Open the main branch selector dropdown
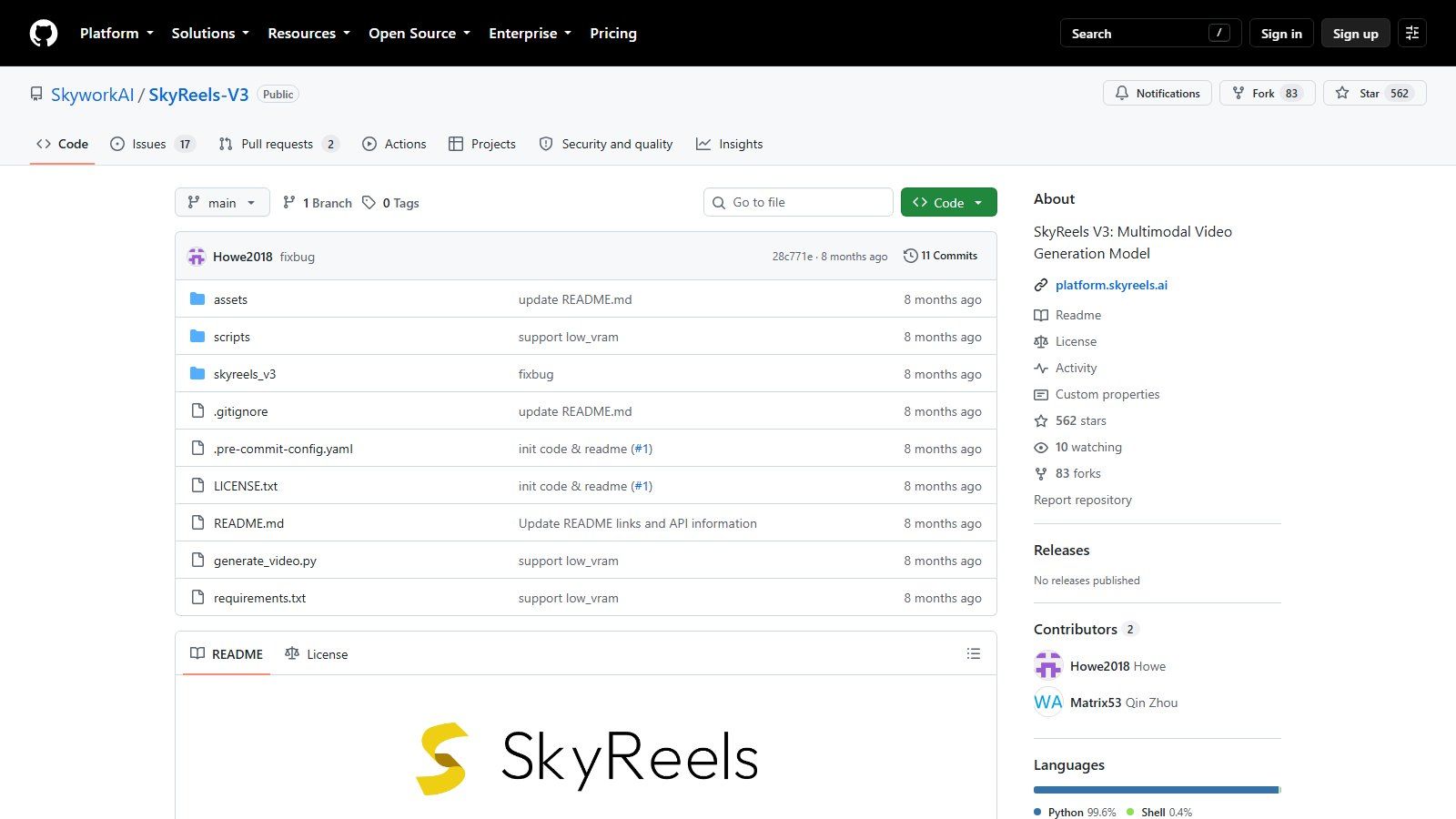Image resolution: width=1456 pixels, height=819 pixels. (222, 202)
